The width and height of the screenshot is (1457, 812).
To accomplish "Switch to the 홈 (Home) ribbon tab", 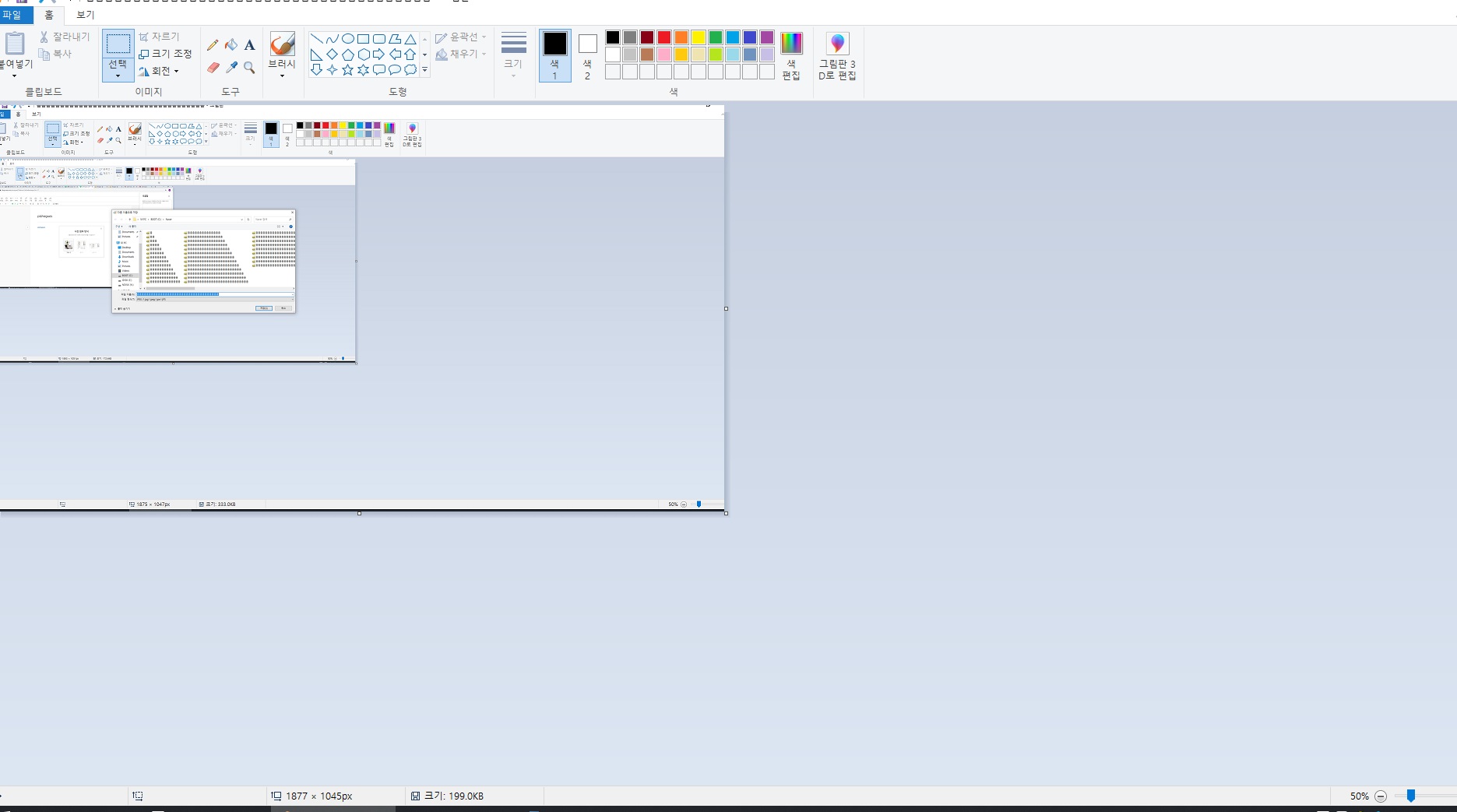I will point(49,15).
